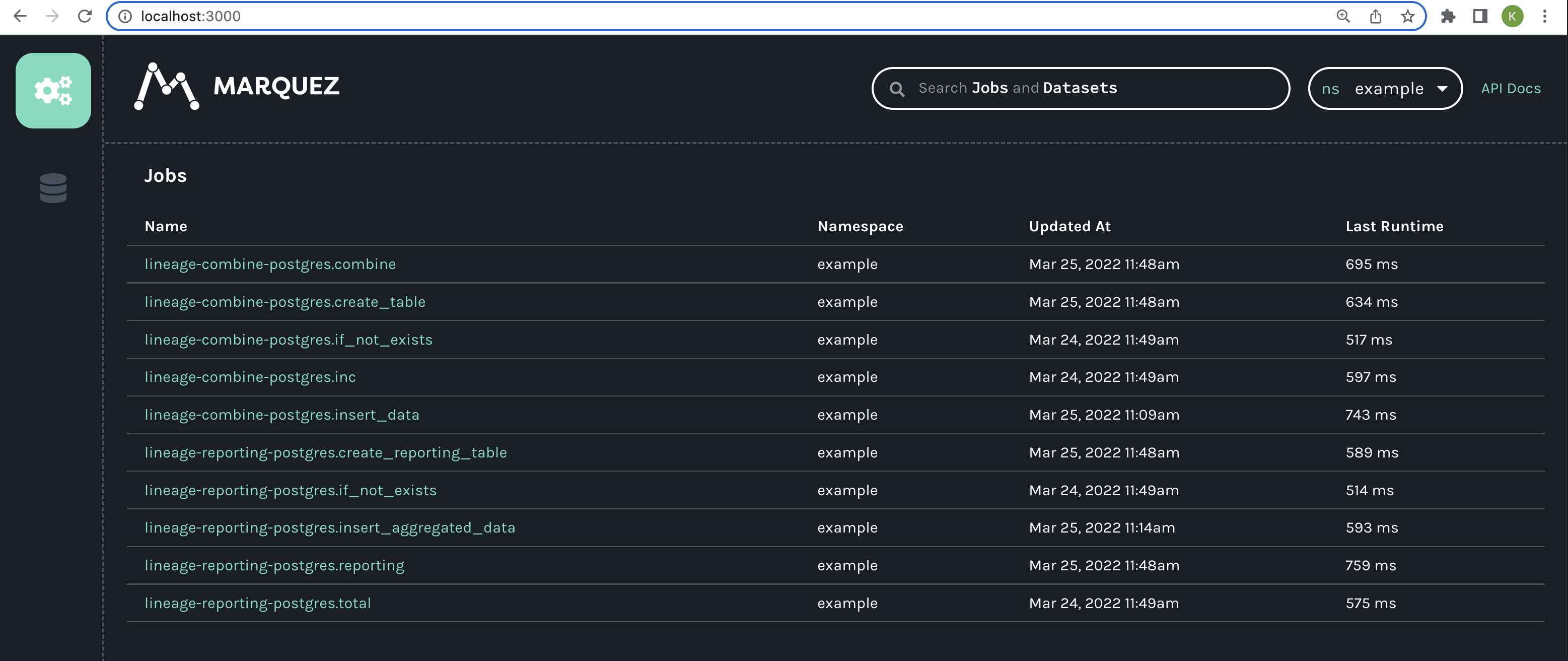Click the magnifier icon inside the search bar
The image size is (1568, 661).
click(897, 88)
